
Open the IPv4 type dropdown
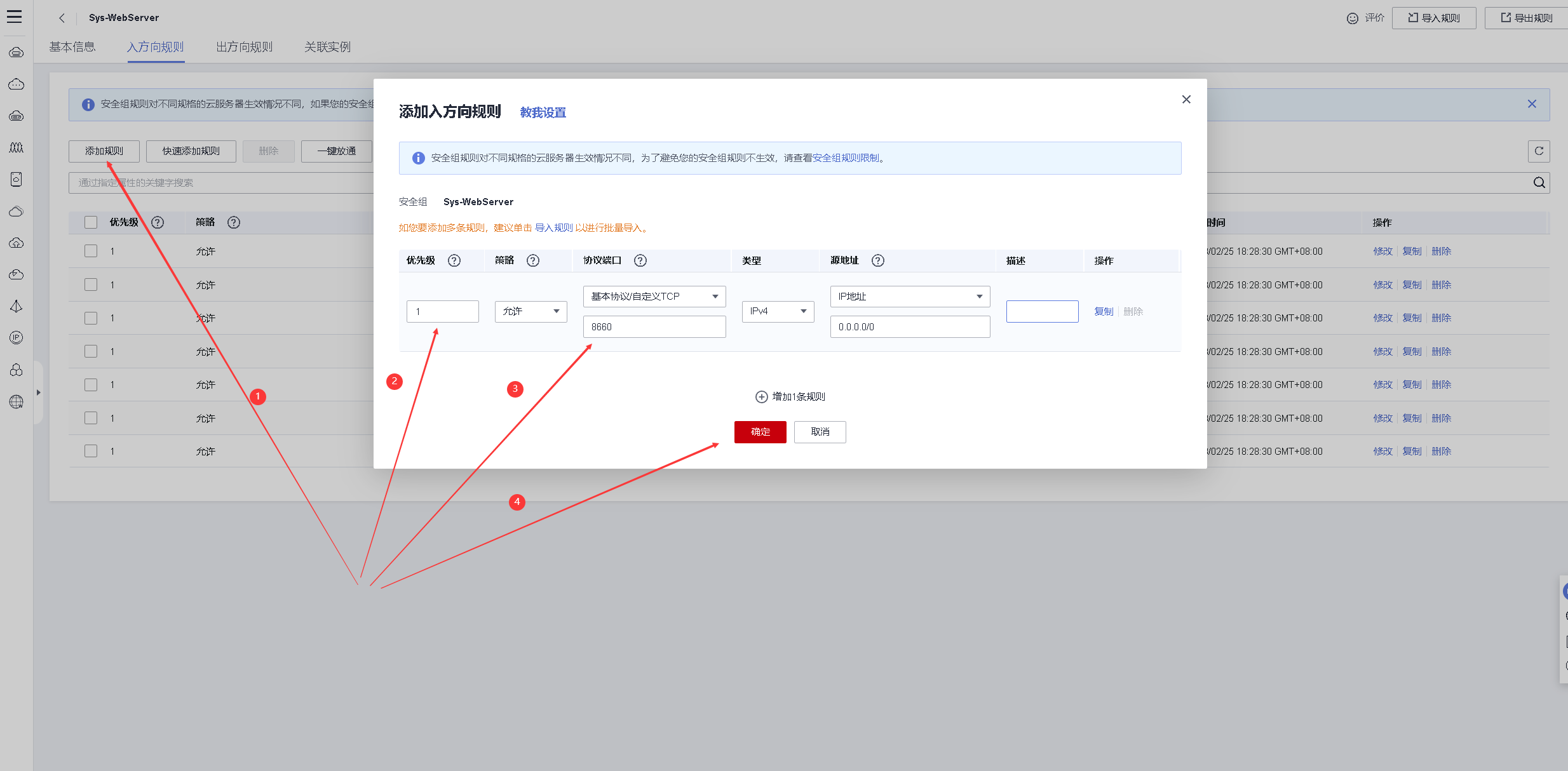pyautogui.click(x=778, y=311)
